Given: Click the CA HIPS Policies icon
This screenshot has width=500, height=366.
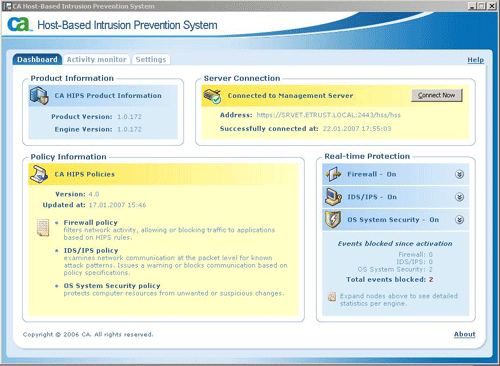Looking at the screenshot, I should [39, 174].
